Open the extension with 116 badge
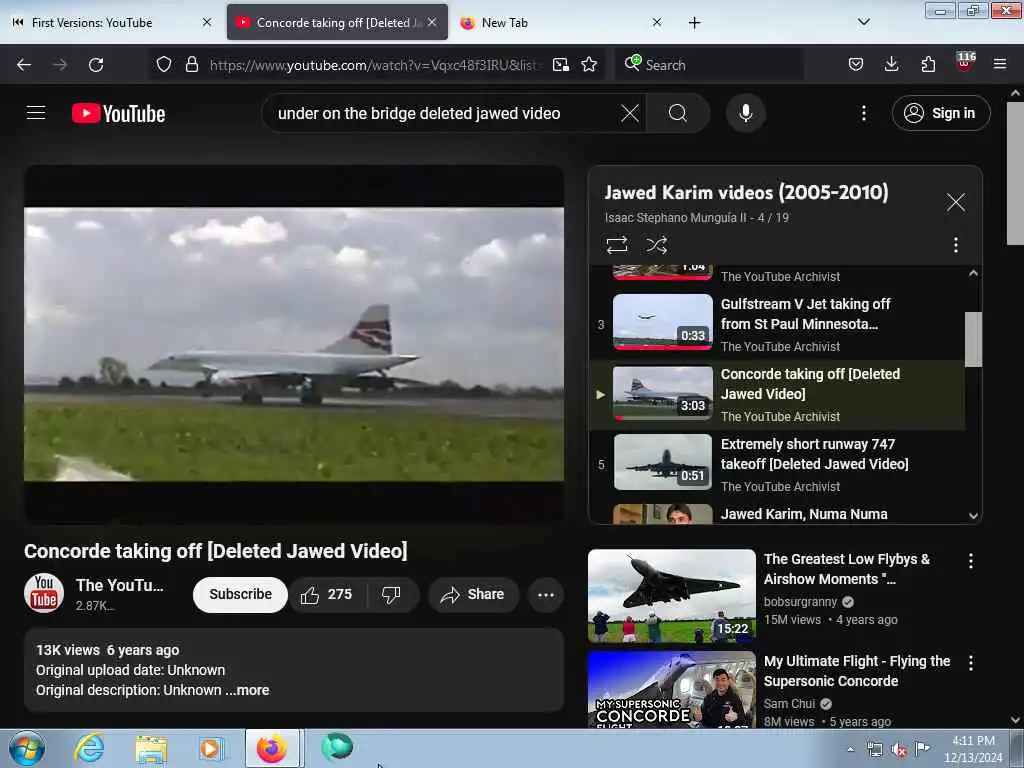 (965, 63)
